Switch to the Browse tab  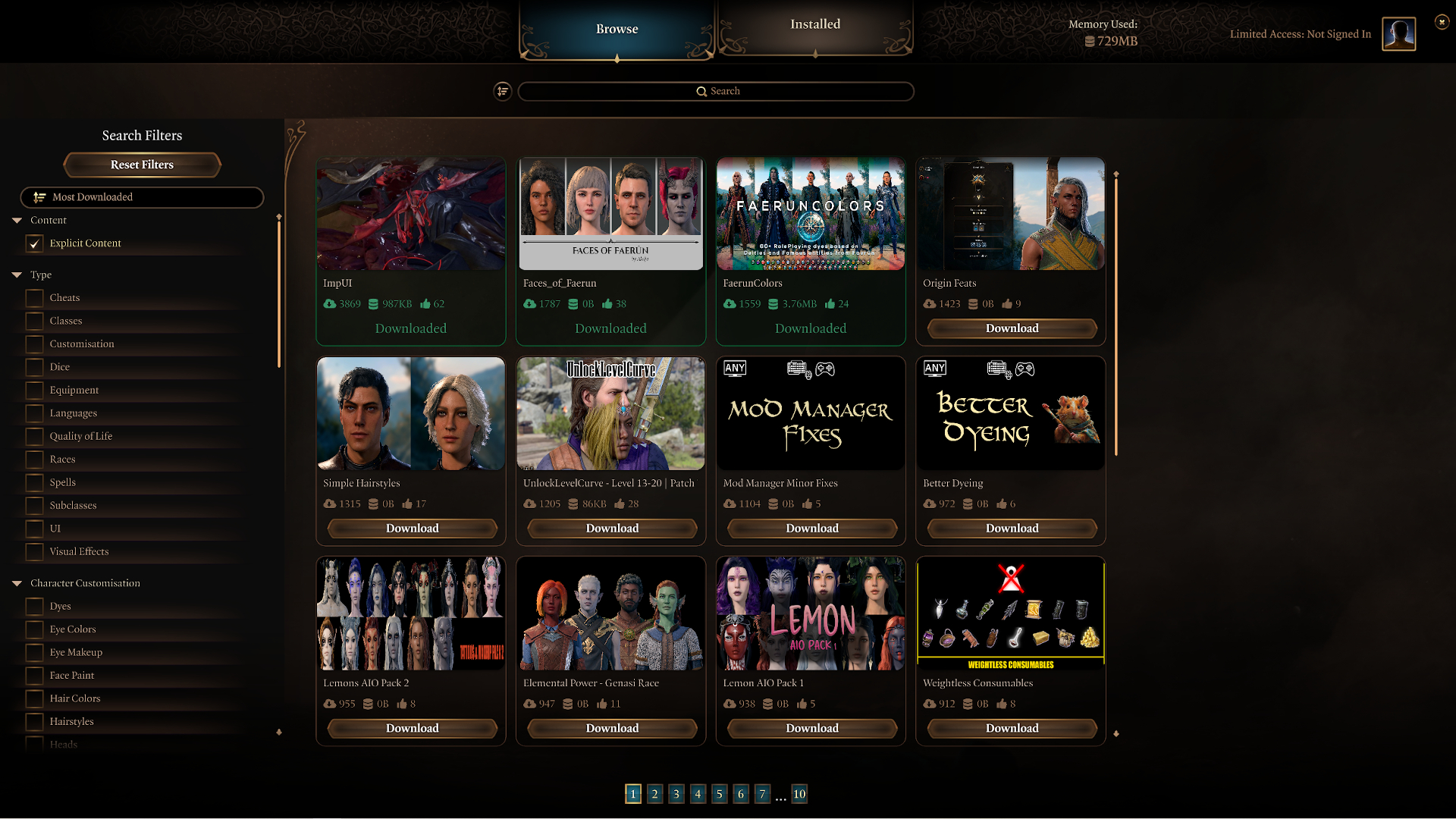(x=616, y=28)
